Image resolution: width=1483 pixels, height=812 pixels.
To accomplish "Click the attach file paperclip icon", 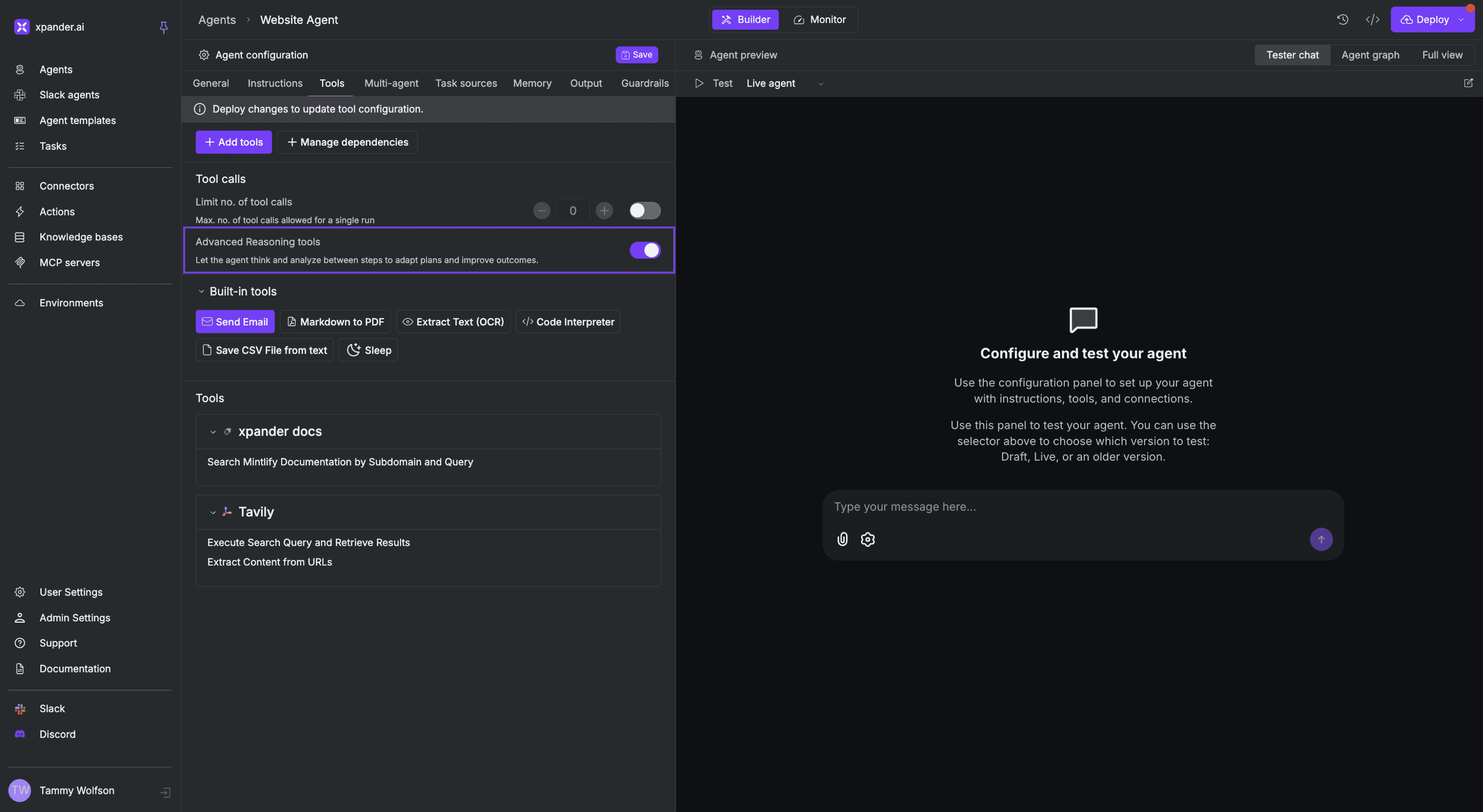I will (x=842, y=539).
